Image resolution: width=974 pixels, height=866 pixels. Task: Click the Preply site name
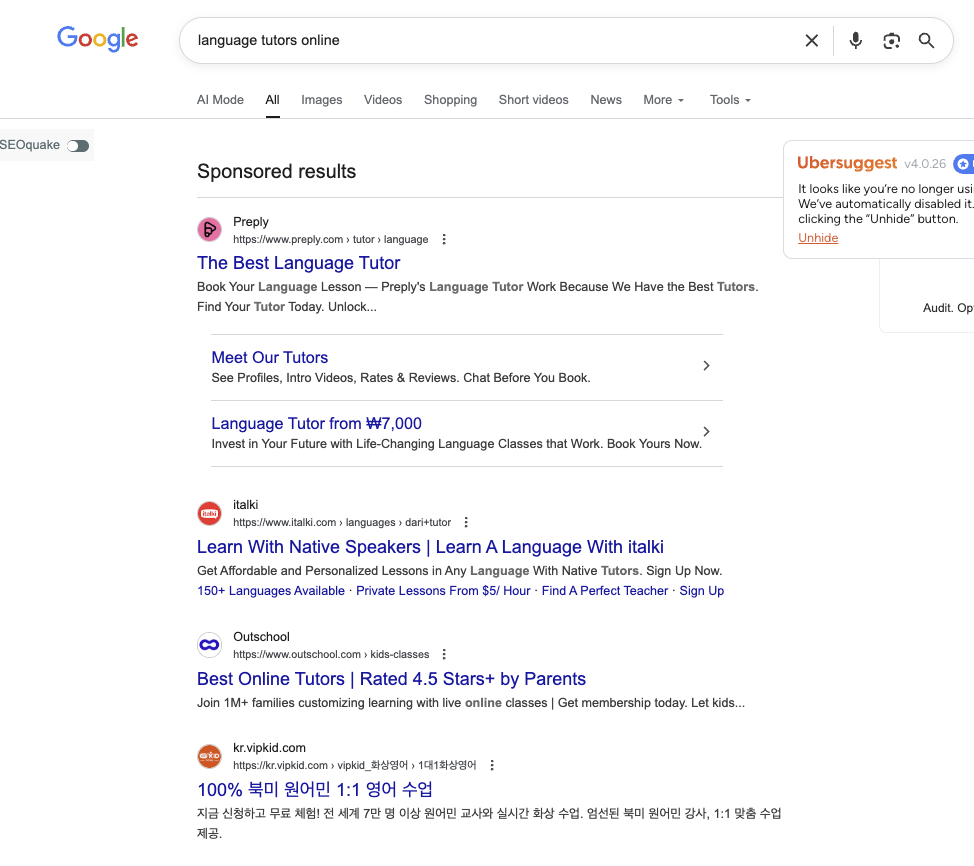pos(251,222)
